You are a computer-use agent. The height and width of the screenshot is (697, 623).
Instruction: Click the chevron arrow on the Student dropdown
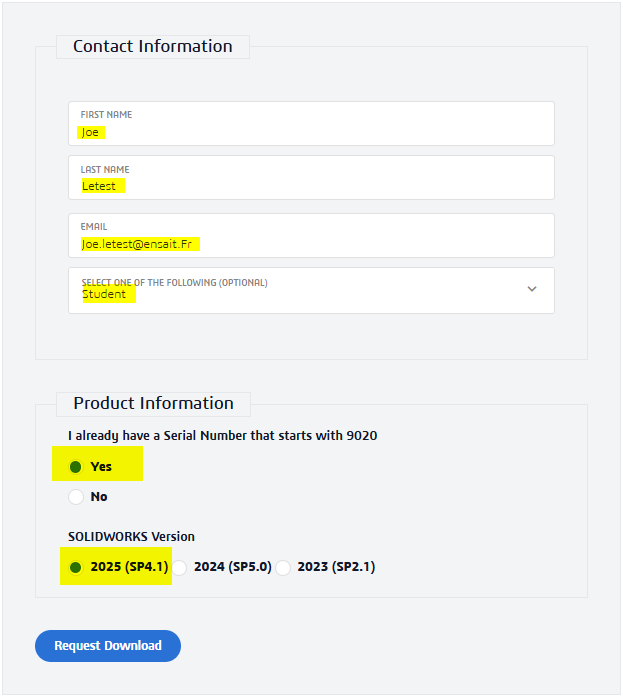pos(532,289)
